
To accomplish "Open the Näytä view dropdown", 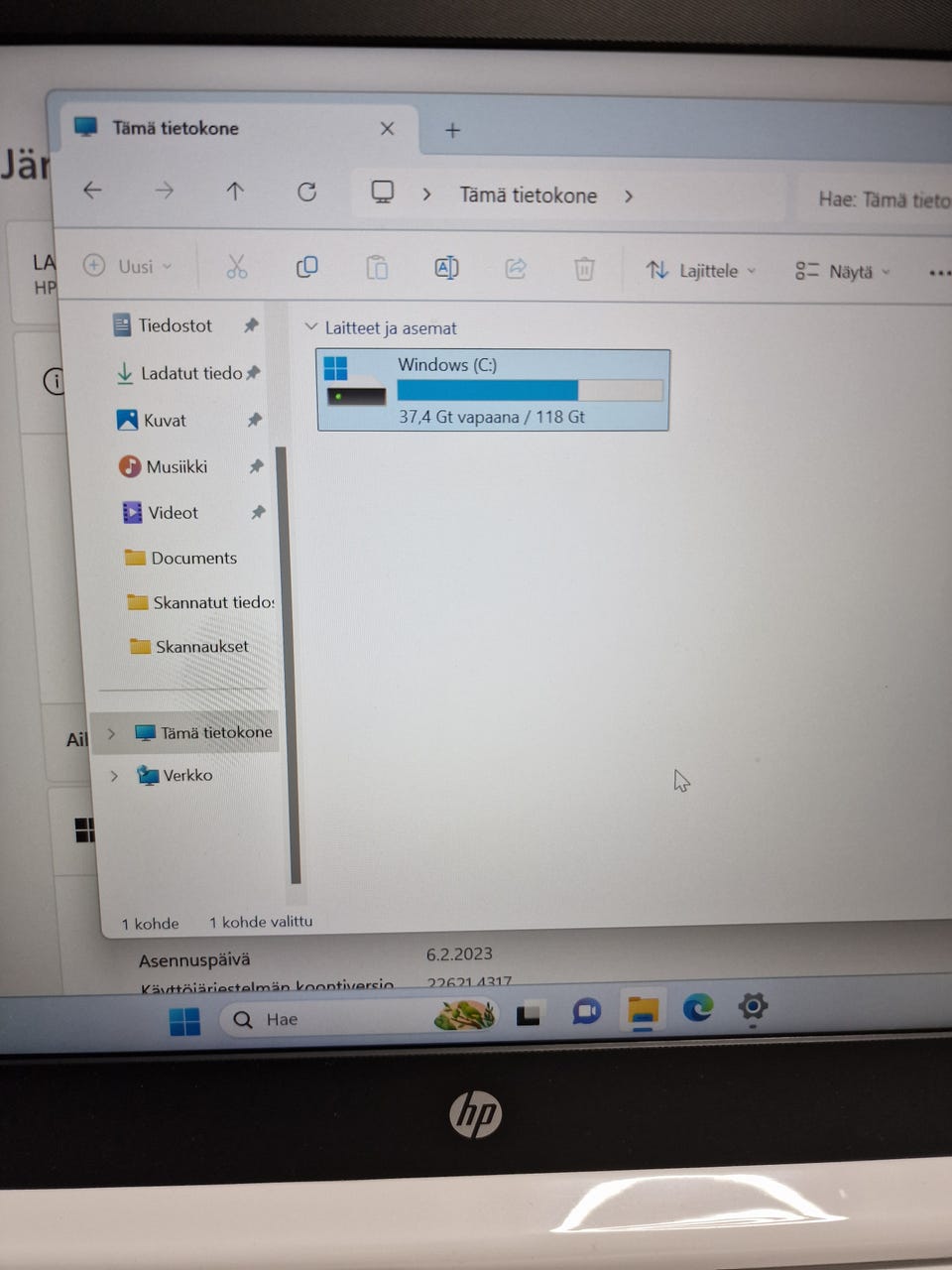I will (843, 271).
